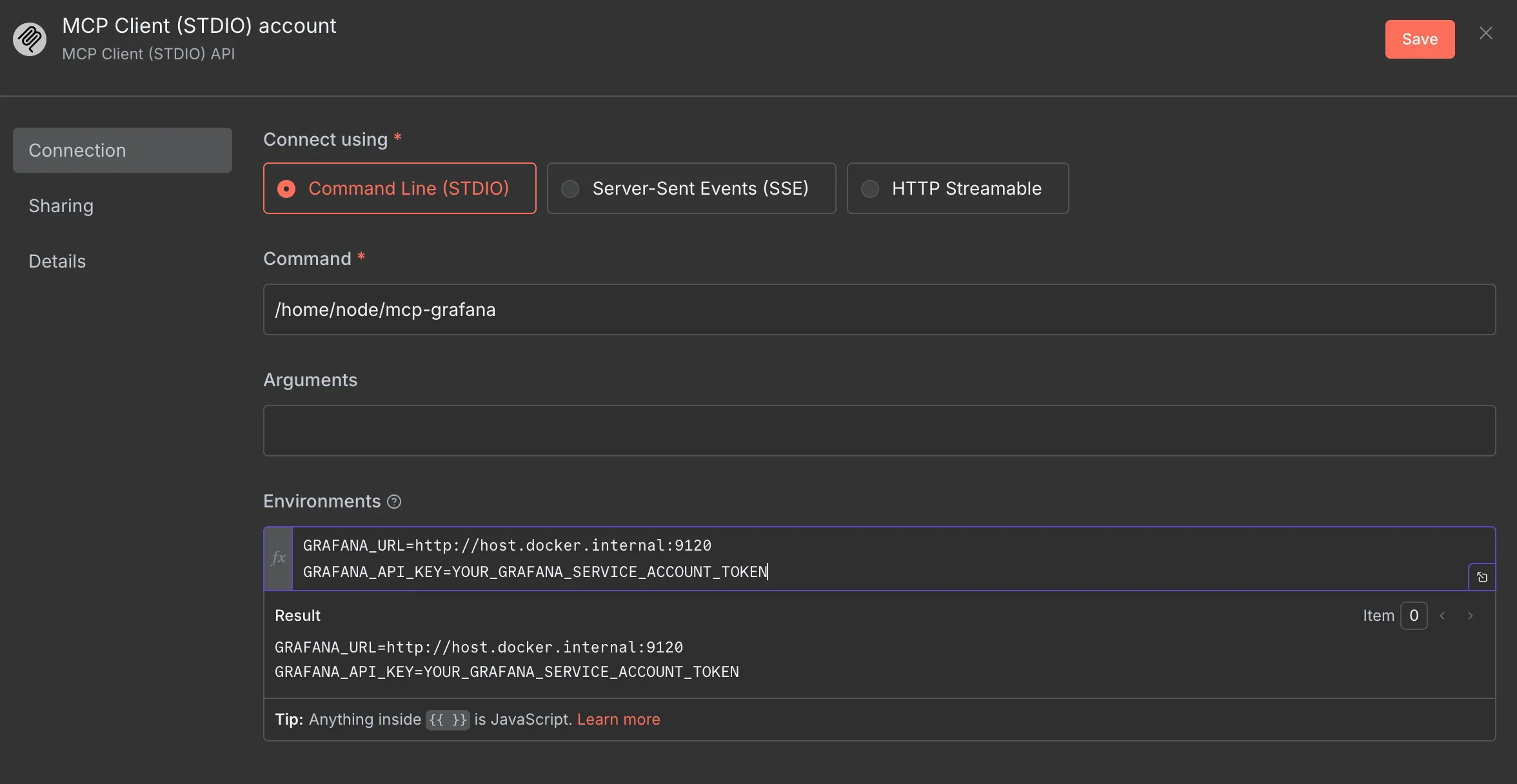1517x784 pixels.
Task: Click the Command input field
Action: [880, 309]
